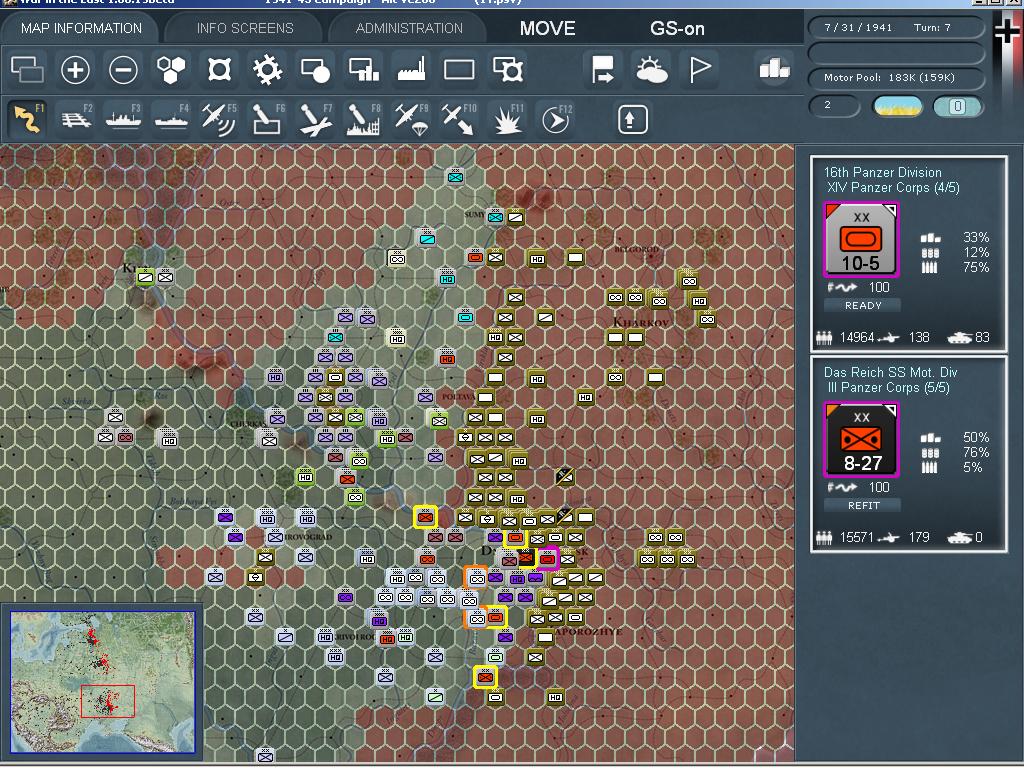Open 16th Panzer Division unit detail
Screen dimensions: 1024x768
point(882,172)
